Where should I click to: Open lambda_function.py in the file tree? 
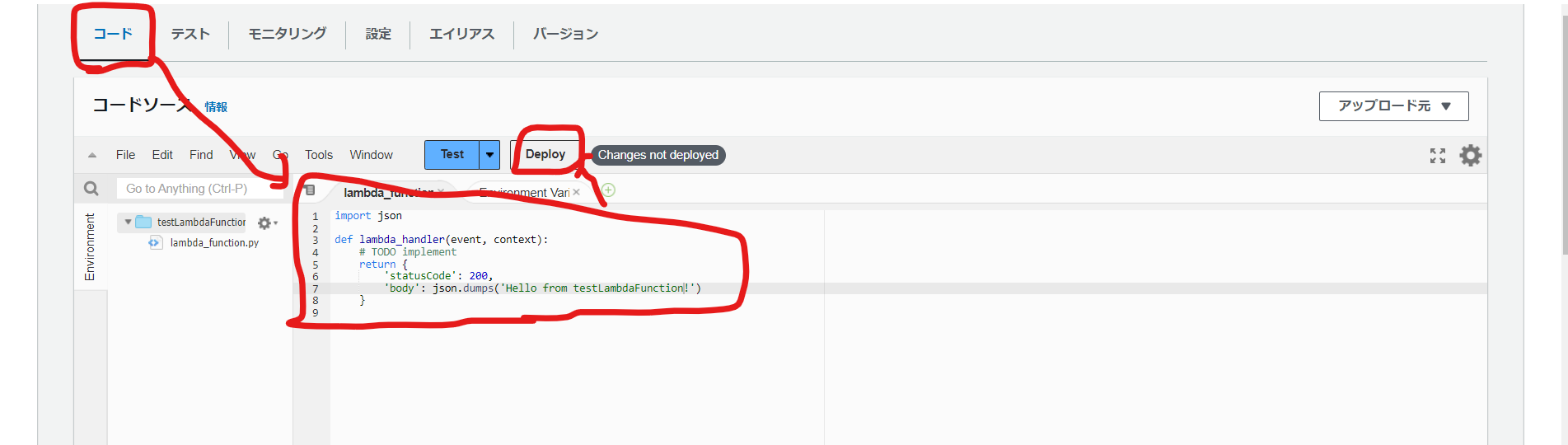[214, 243]
